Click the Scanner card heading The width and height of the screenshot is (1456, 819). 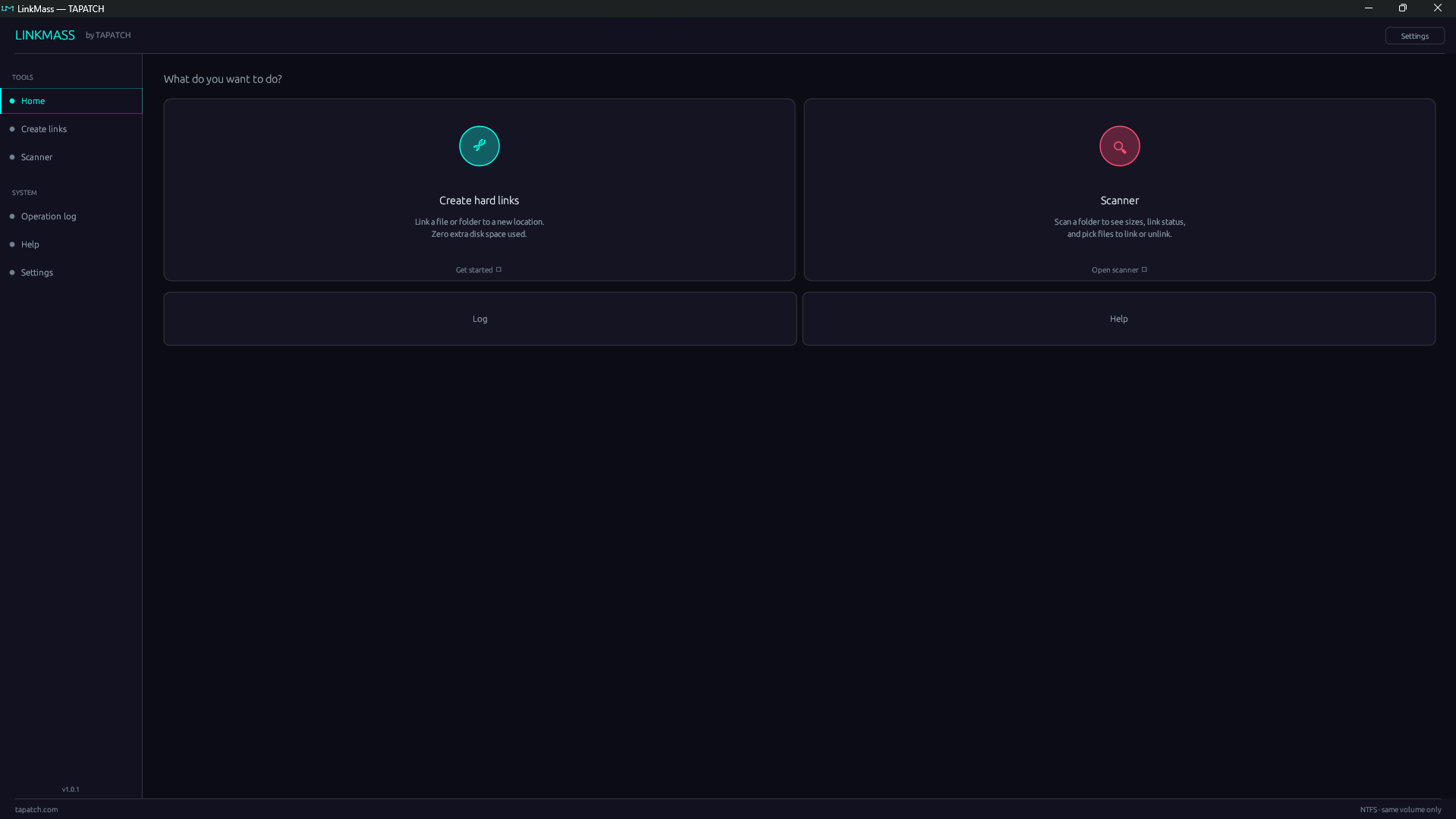[1120, 200]
